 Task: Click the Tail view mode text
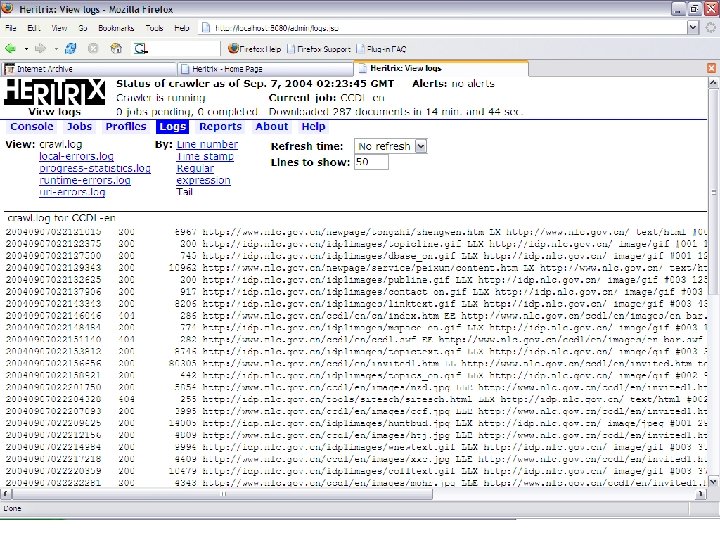[x=184, y=192]
